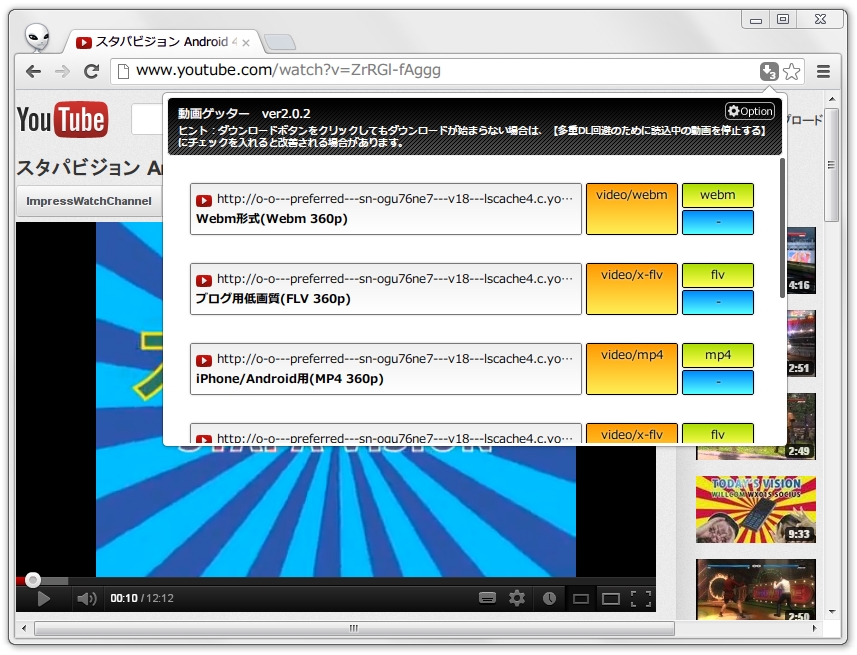Click the page horizontal scrollbar
This screenshot has width=857, height=655.
pos(354,629)
